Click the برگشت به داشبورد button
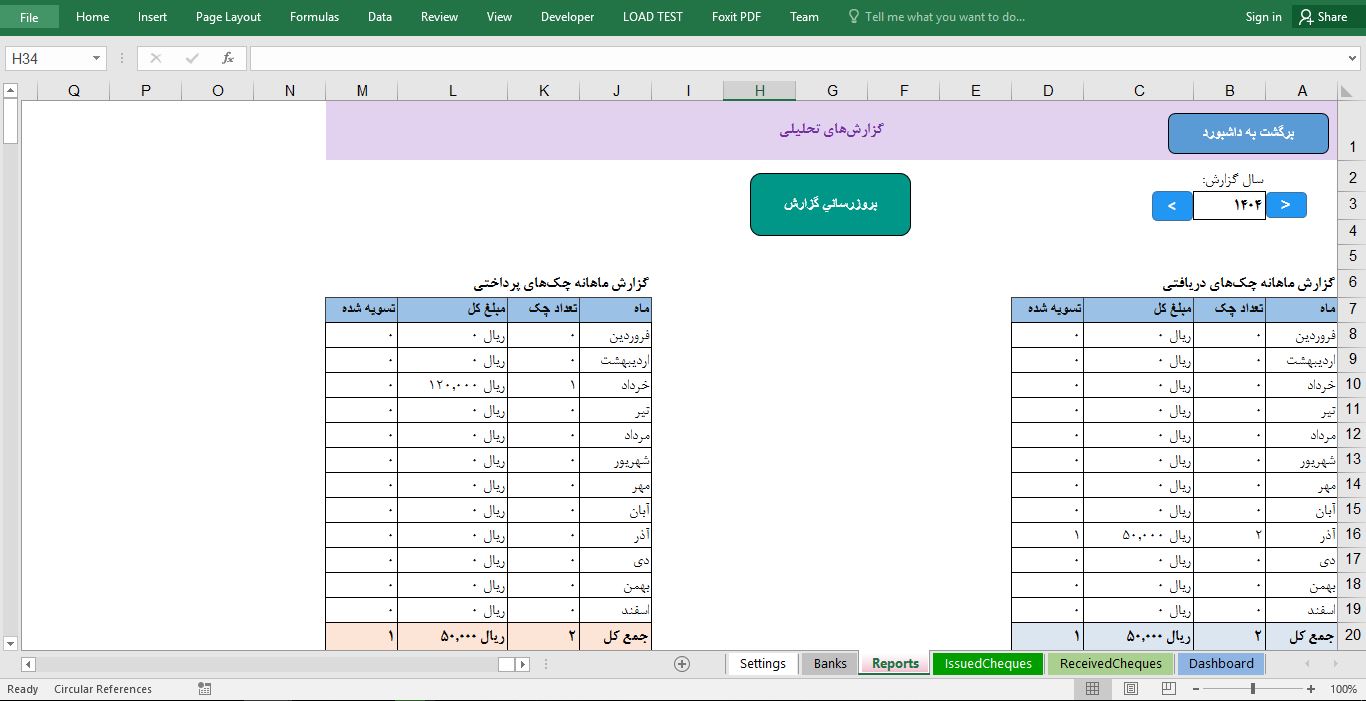The image size is (1366, 701). 1247,133
